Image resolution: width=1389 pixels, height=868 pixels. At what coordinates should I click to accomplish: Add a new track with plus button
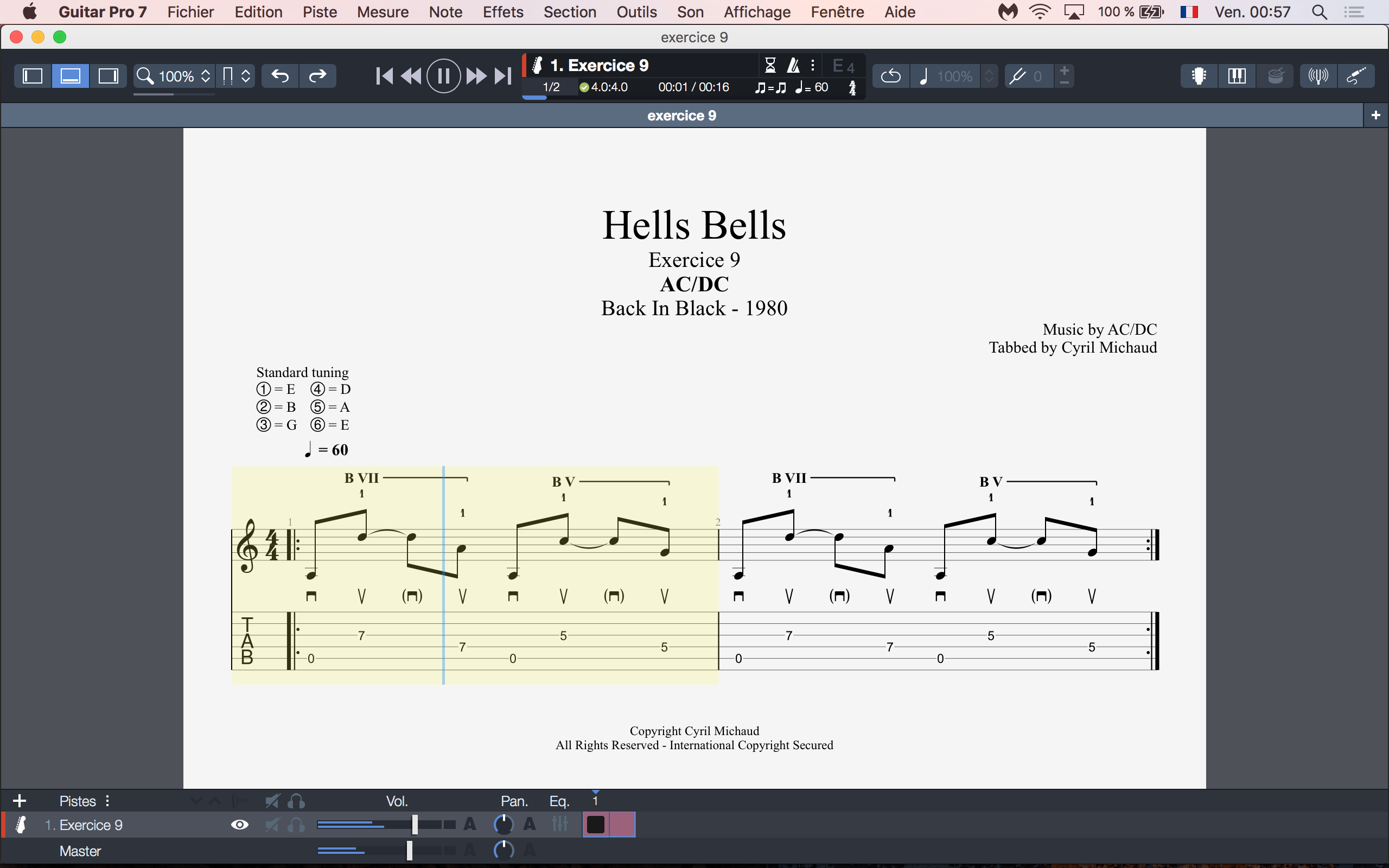[20, 801]
